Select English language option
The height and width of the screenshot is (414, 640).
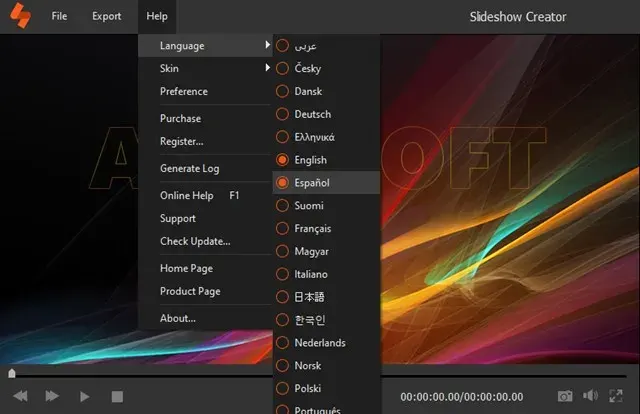tap(327, 160)
